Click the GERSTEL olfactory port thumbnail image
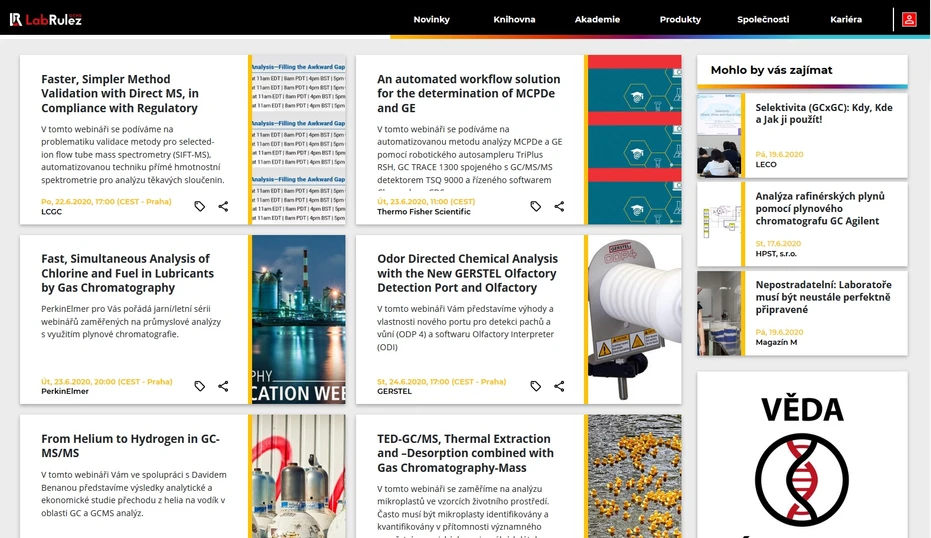This screenshot has width=931, height=538. tap(634, 319)
